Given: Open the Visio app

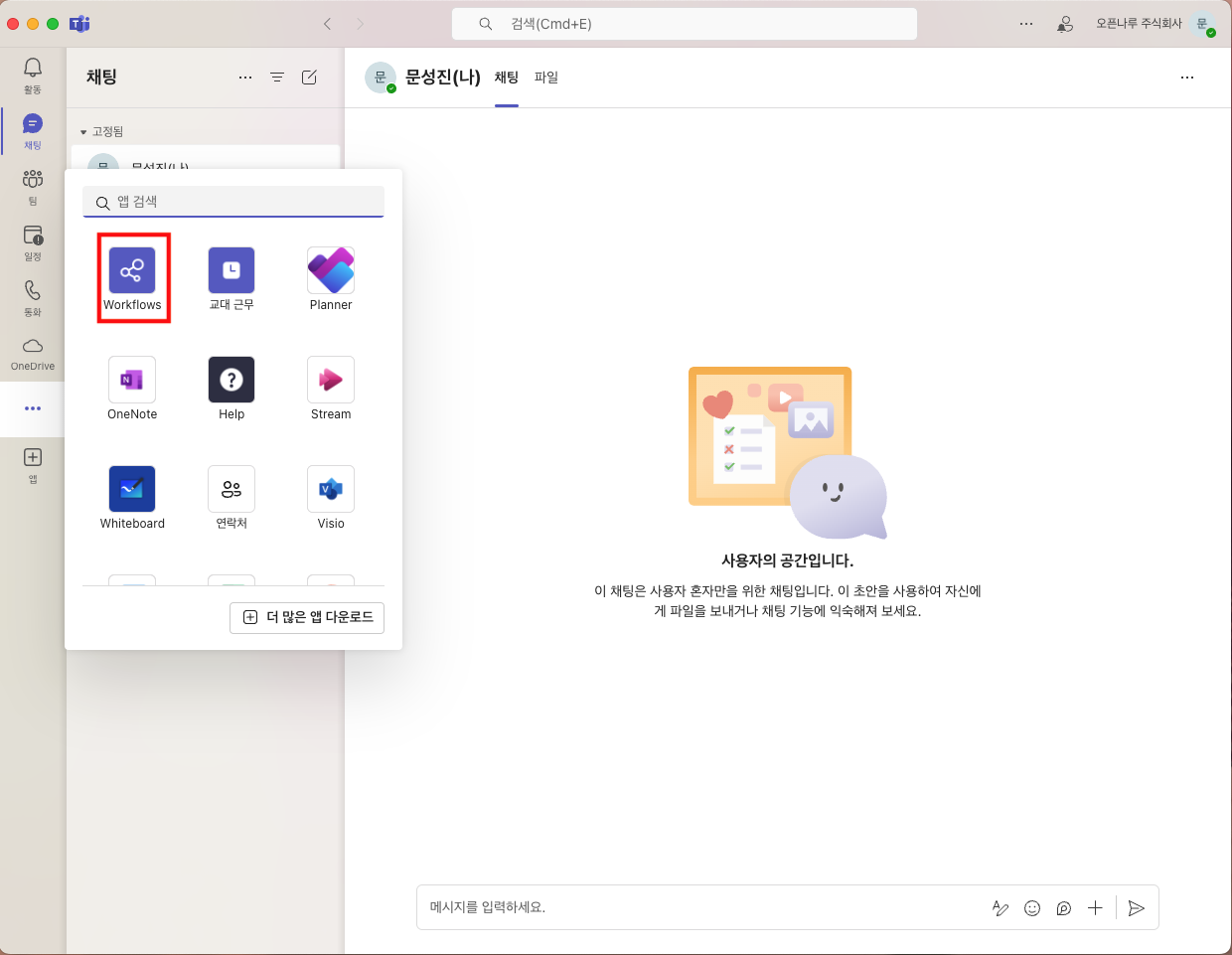Looking at the screenshot, I should (331, 490).
